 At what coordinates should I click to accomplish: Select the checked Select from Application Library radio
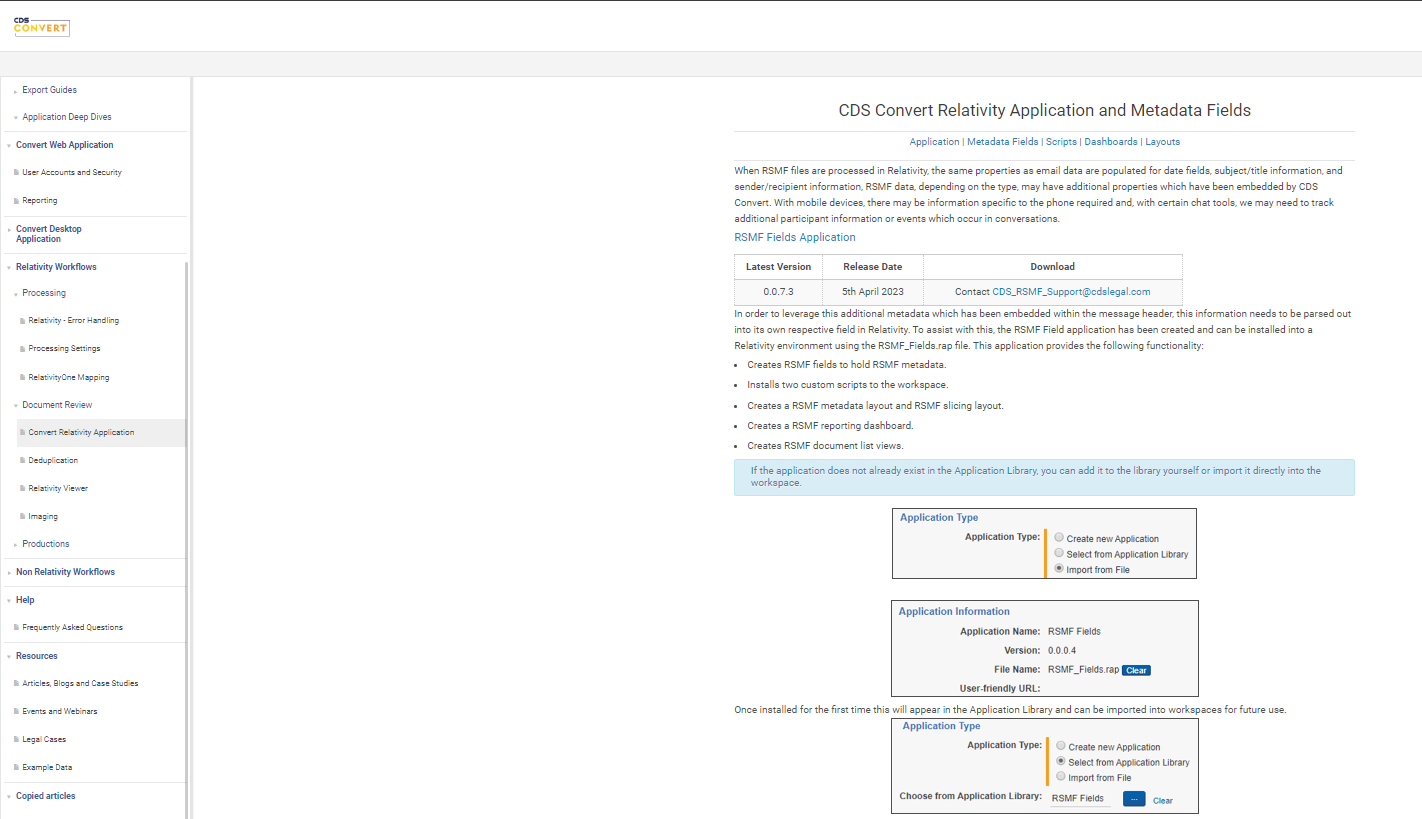pyautogui.click(x=1061, y=761)
